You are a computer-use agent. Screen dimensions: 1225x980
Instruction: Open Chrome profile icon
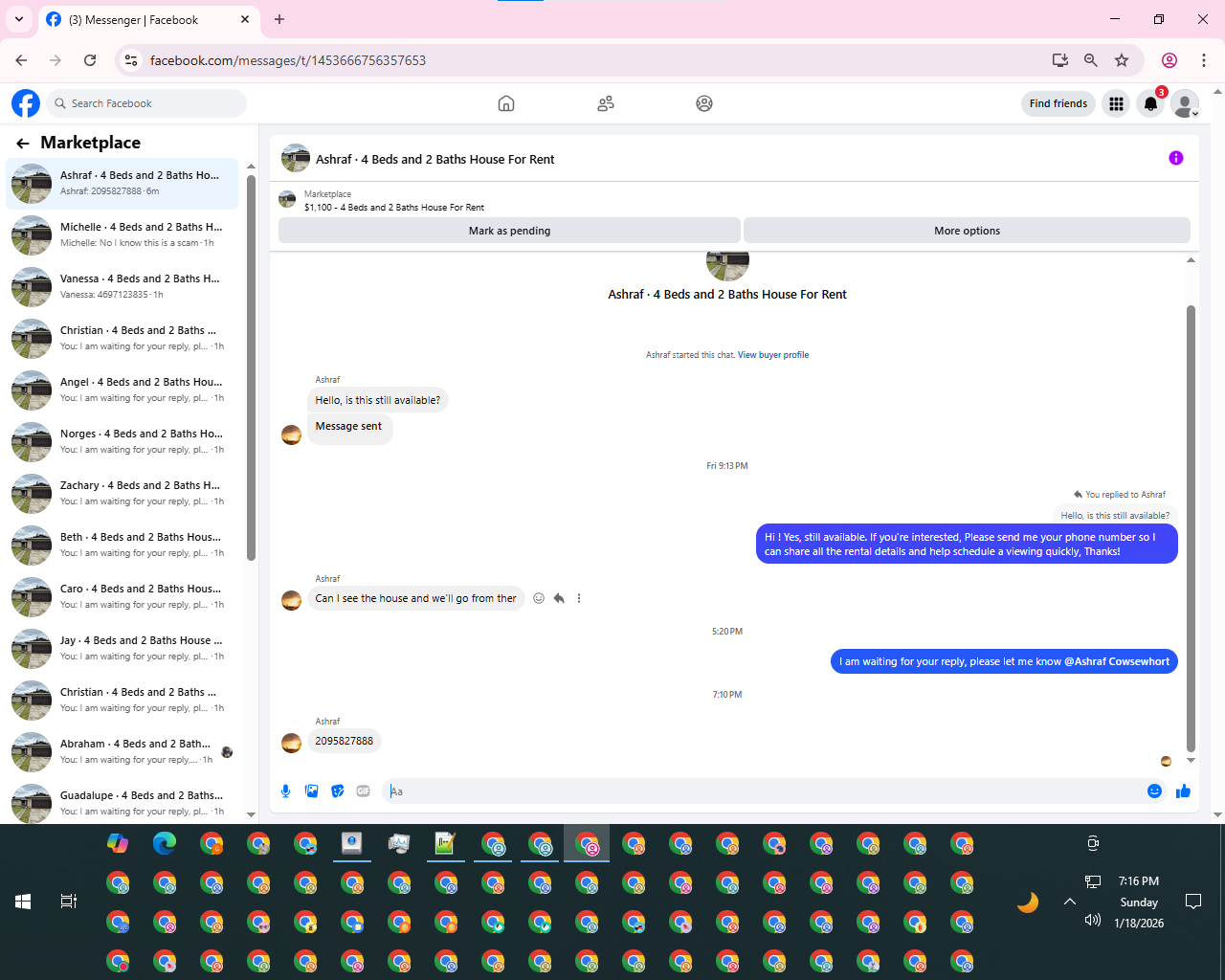(x=1169, y=60)
